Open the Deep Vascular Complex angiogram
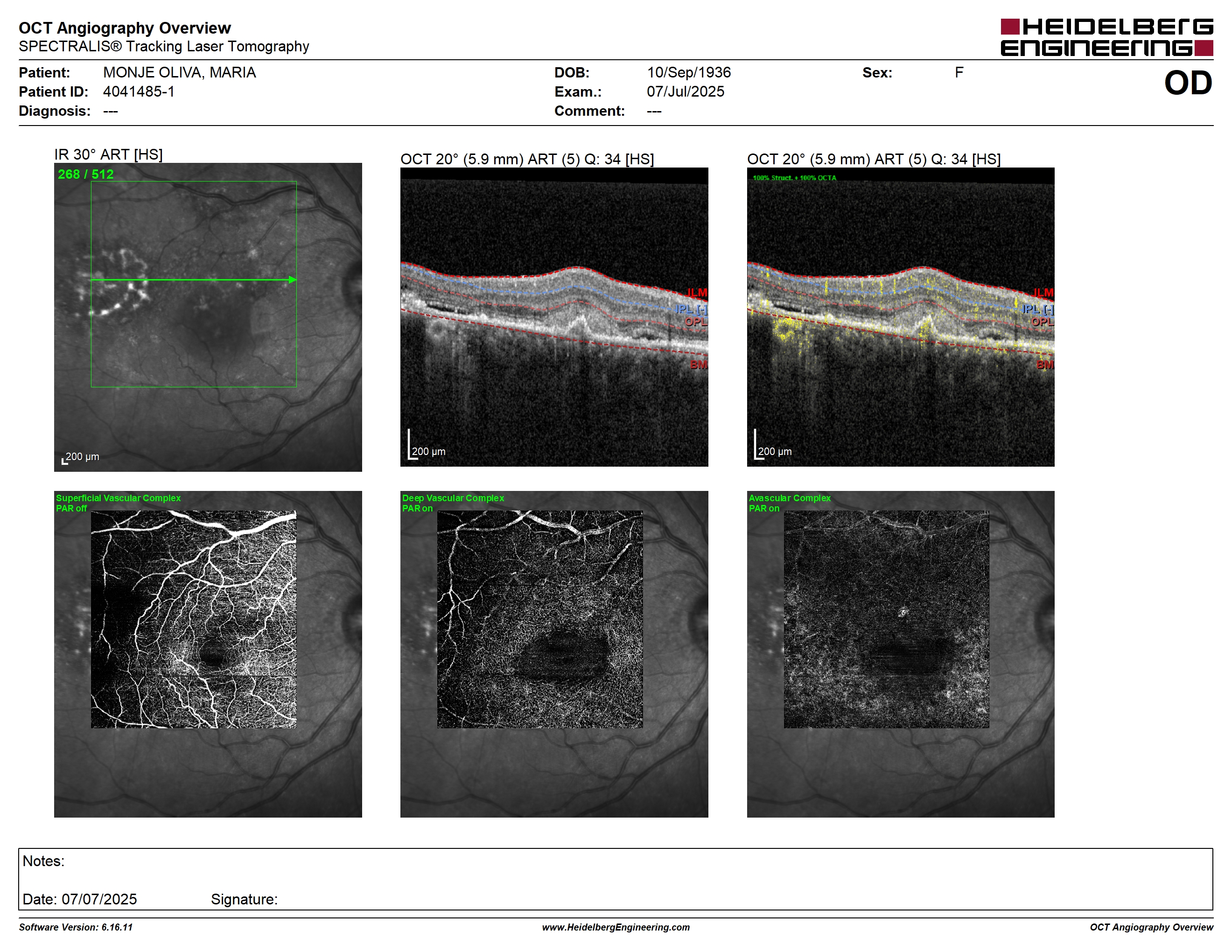 (x=540, y=619)
